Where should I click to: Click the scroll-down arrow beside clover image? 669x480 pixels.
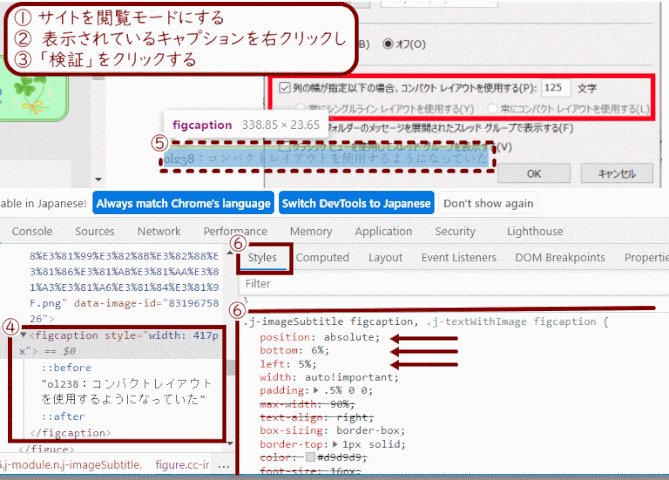[99, 179]
